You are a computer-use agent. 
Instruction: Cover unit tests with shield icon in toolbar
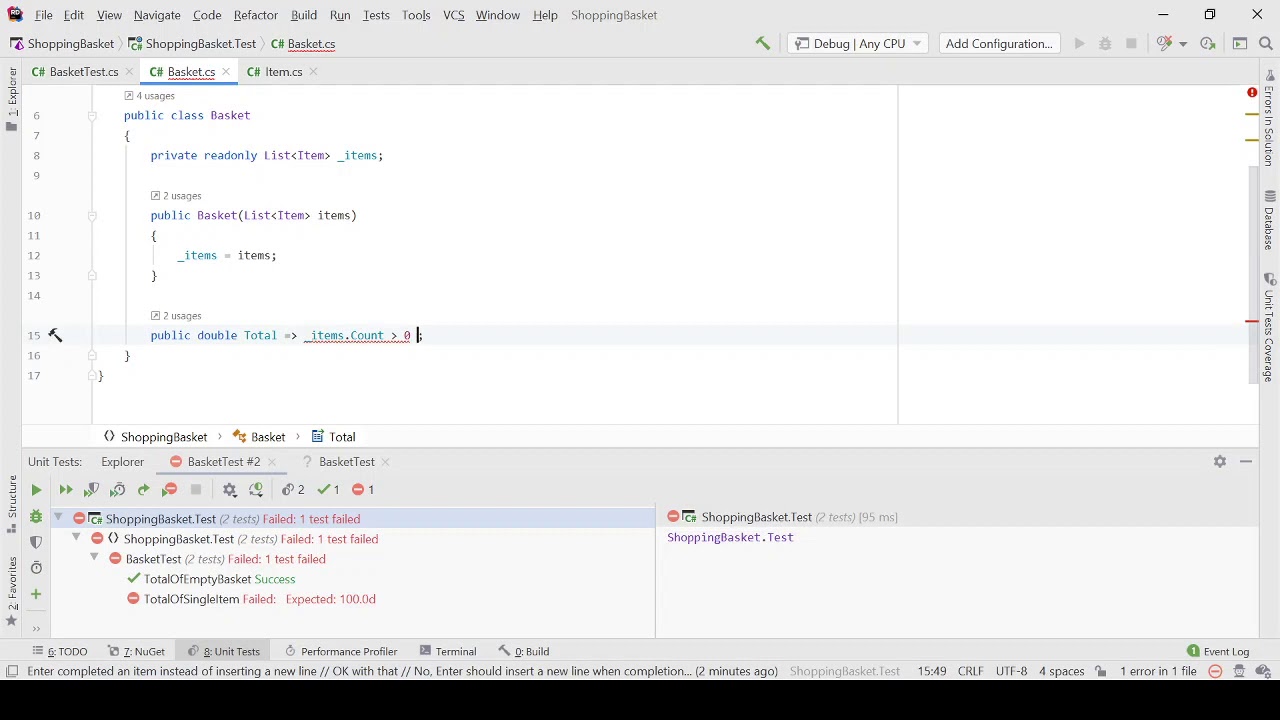click(x=91, y=490)
